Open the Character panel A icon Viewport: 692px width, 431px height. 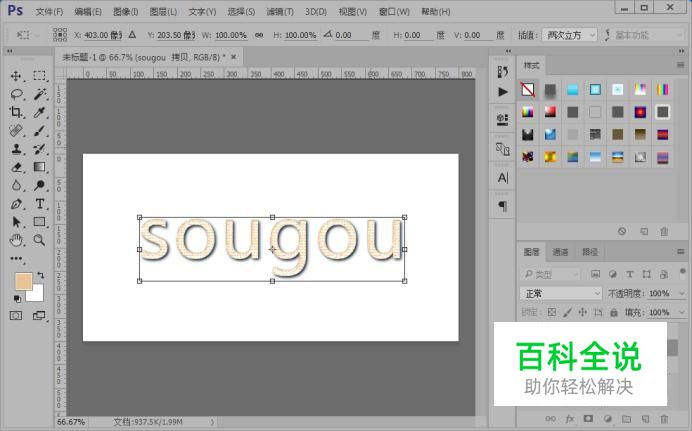[x=503, y=178]
